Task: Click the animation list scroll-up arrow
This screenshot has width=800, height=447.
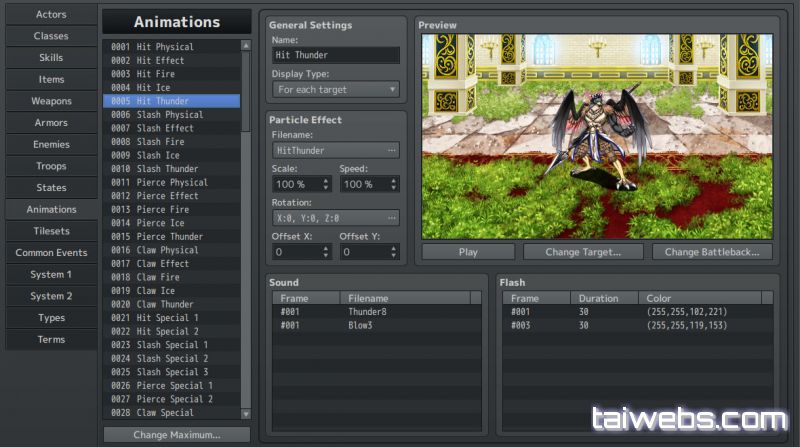Action: [x=246, y=46]
